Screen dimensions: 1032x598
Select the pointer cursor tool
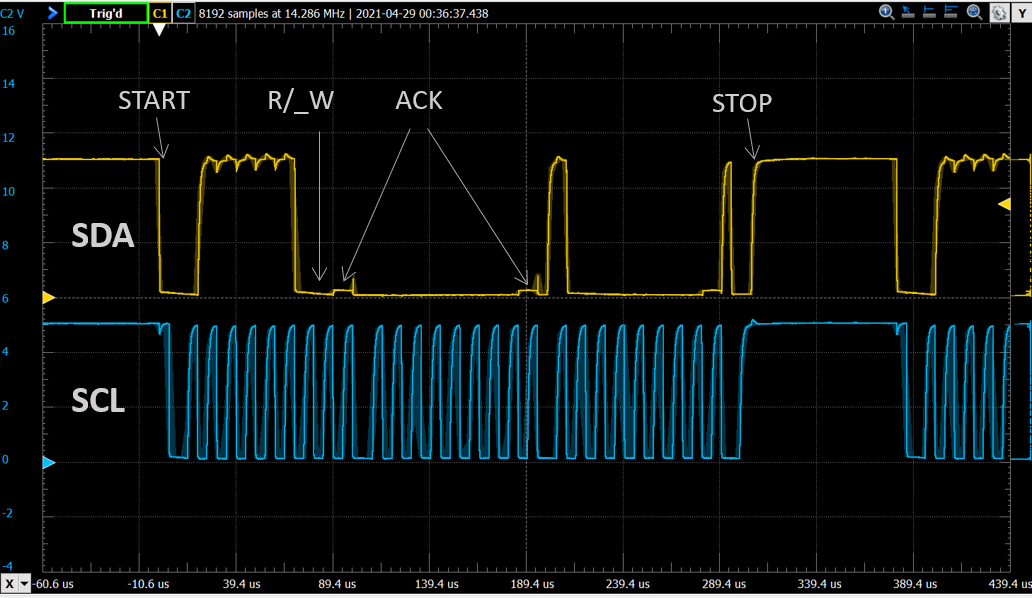click(907, 12)
